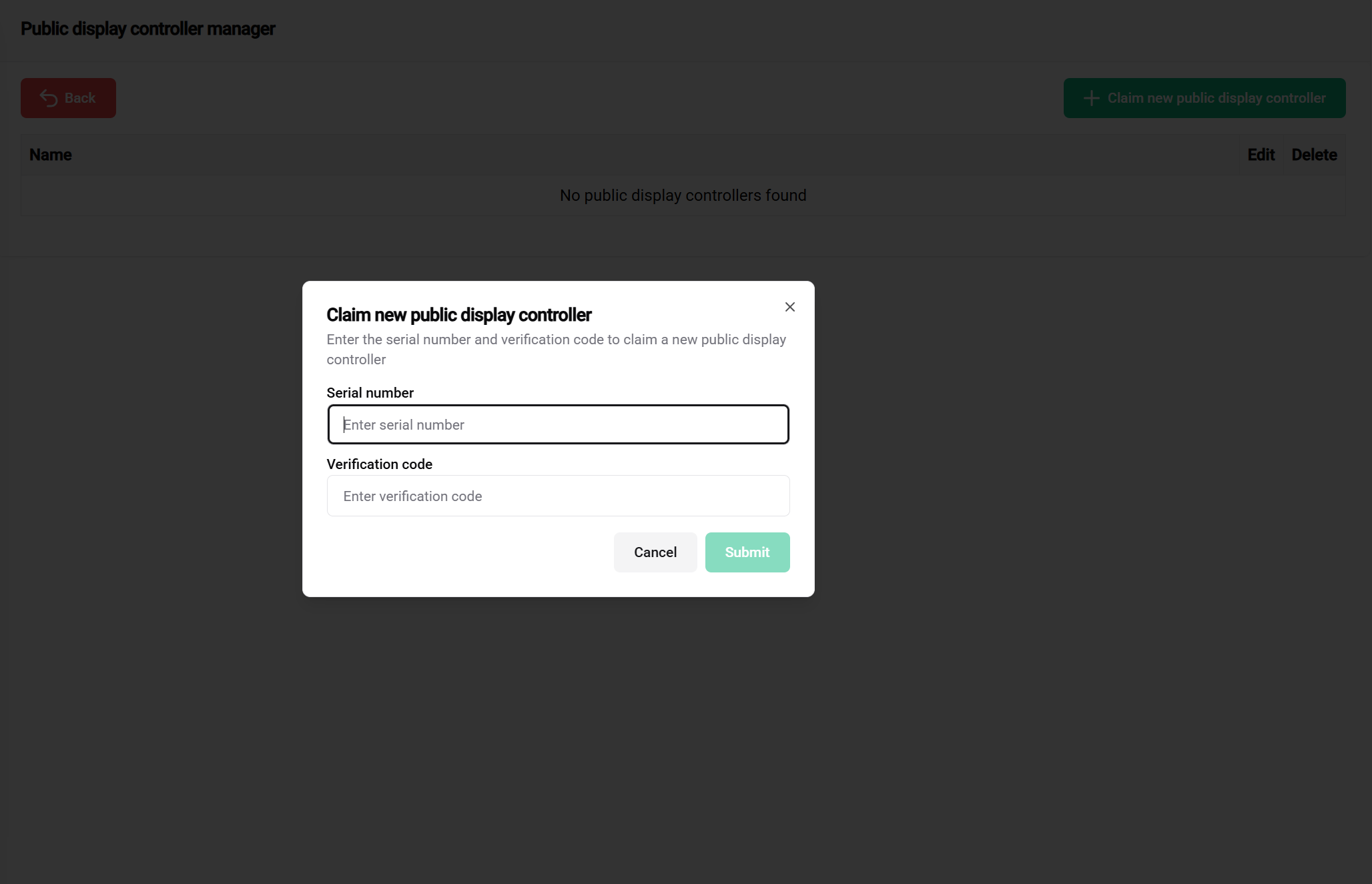Click the plus icon on Claim button

point(1091,98)
